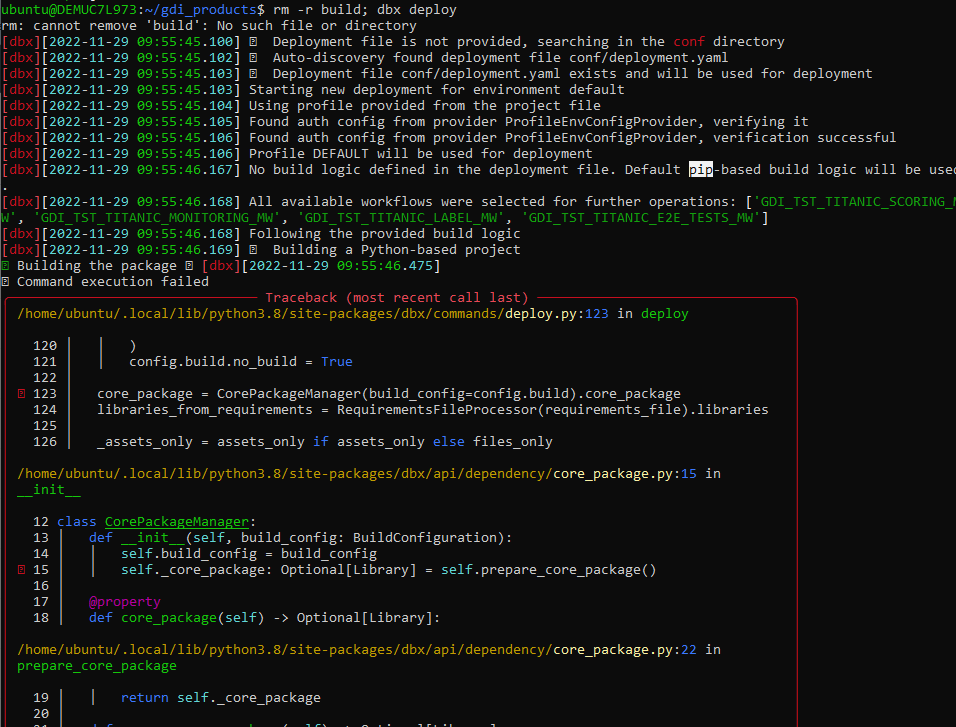Viewport: 956px width, 727px height.
Task: Click the red error marker beside line 123
Action: pos(20,393)
